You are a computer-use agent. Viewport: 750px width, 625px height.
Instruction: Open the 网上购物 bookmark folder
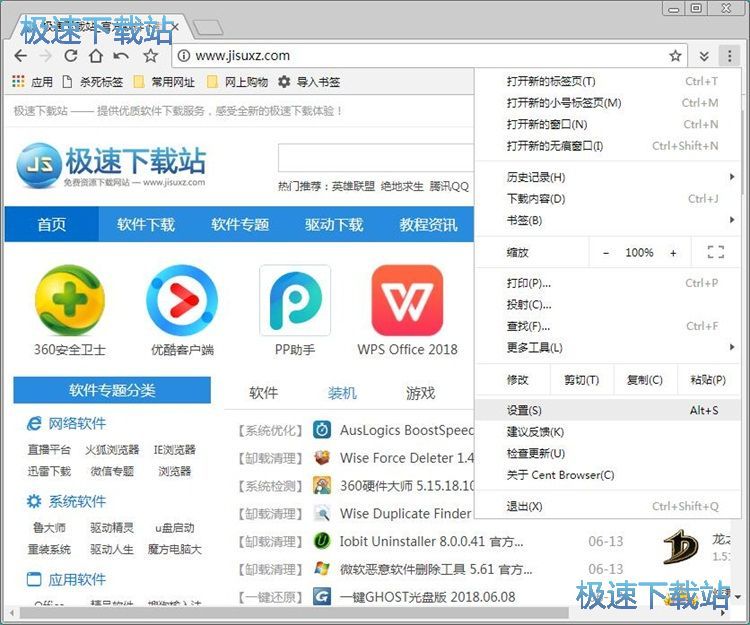(x=237, y=82)
